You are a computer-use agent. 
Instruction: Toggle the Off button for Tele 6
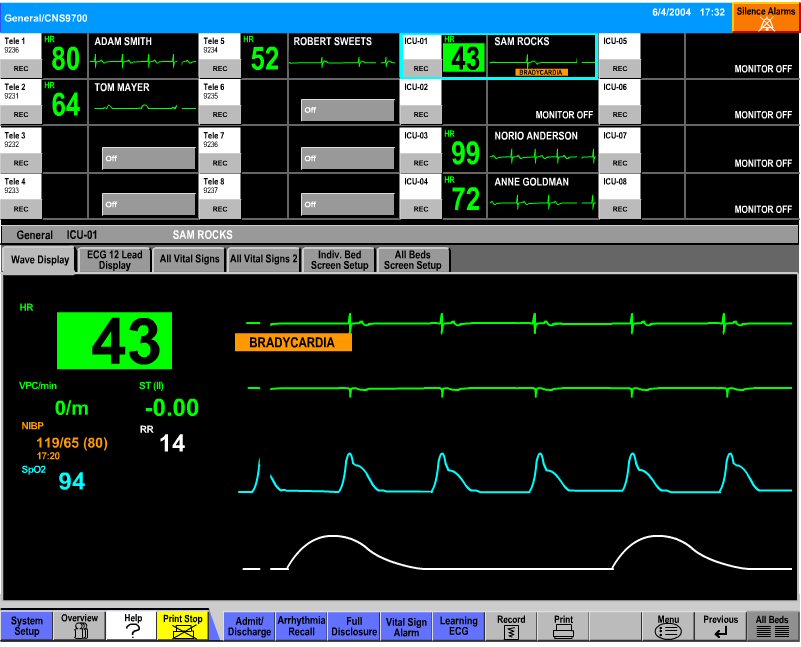click(x=347, y=110)
